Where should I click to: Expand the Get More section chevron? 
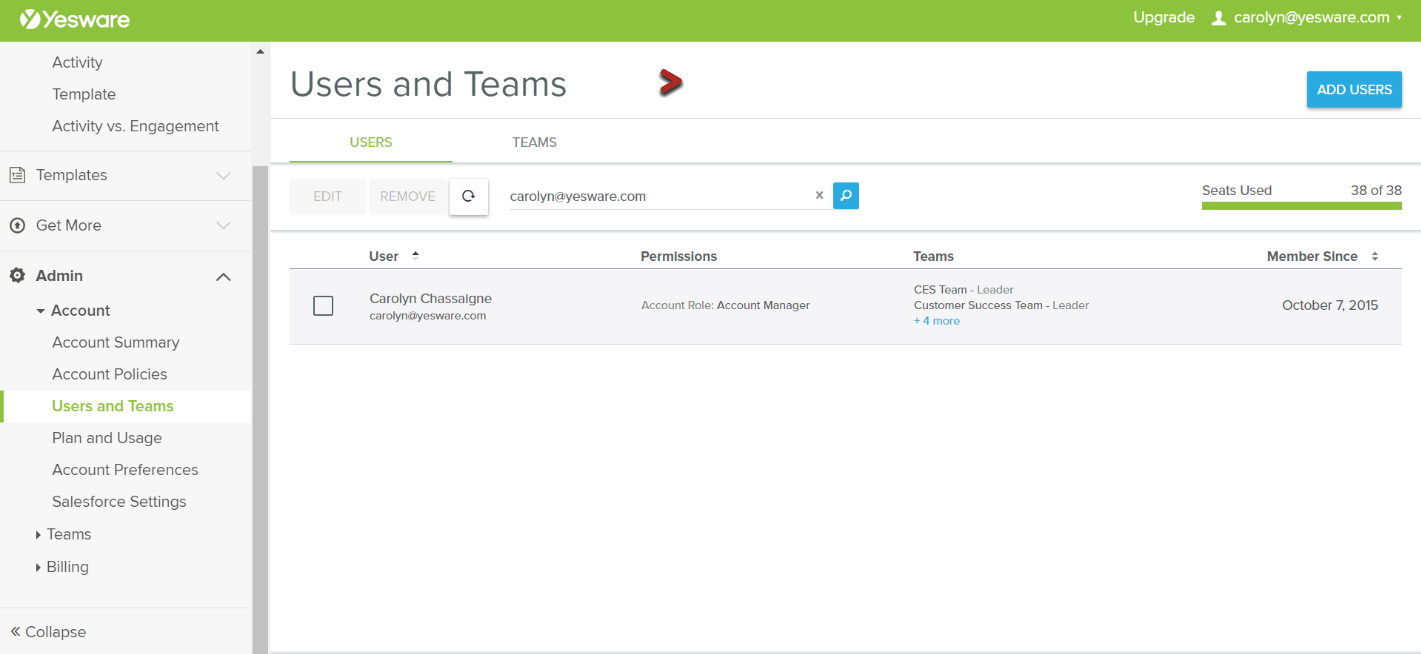pos(224,225)
